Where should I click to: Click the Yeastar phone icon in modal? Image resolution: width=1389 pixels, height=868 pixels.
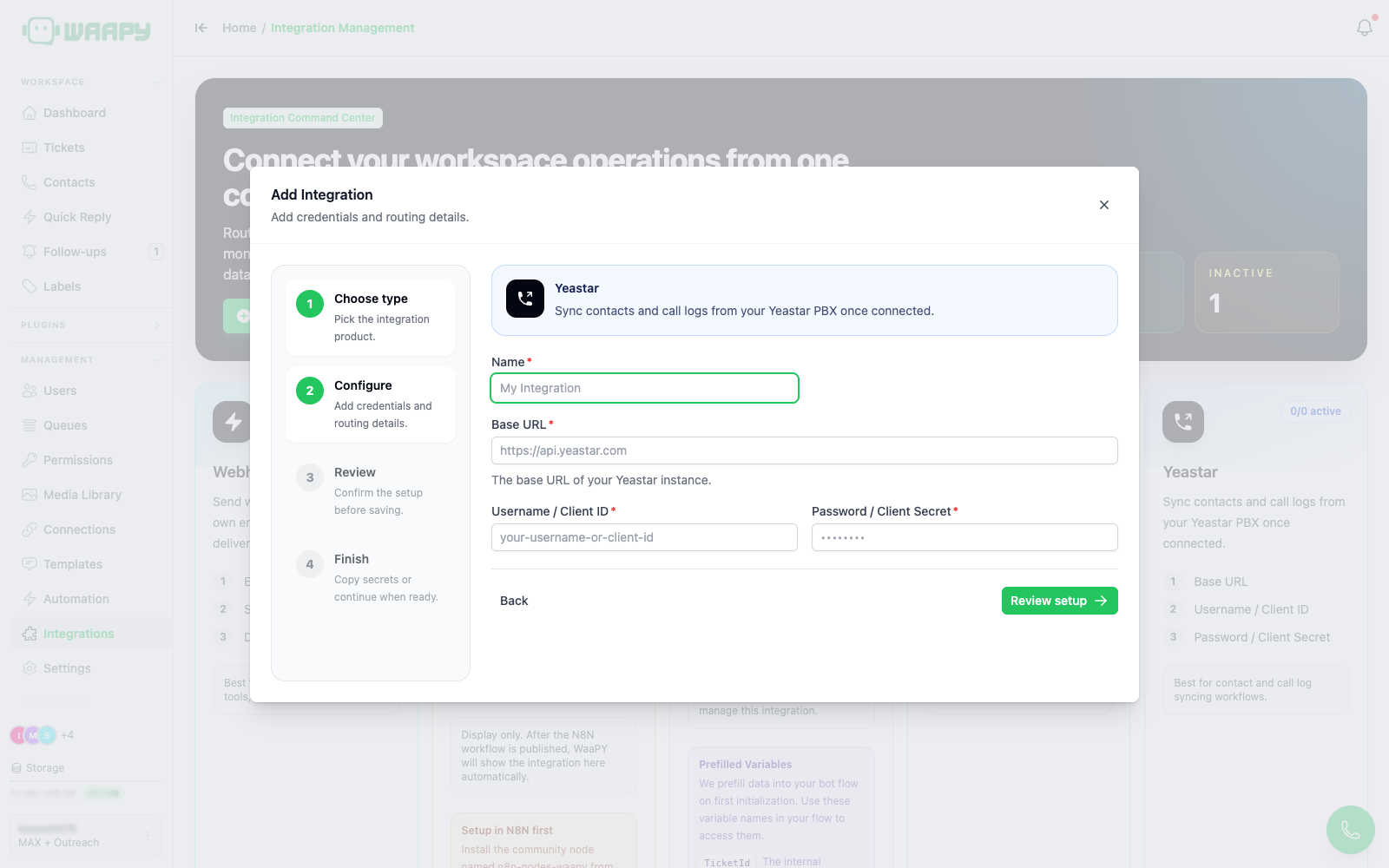pyautogui.click(x=525, y=299)
